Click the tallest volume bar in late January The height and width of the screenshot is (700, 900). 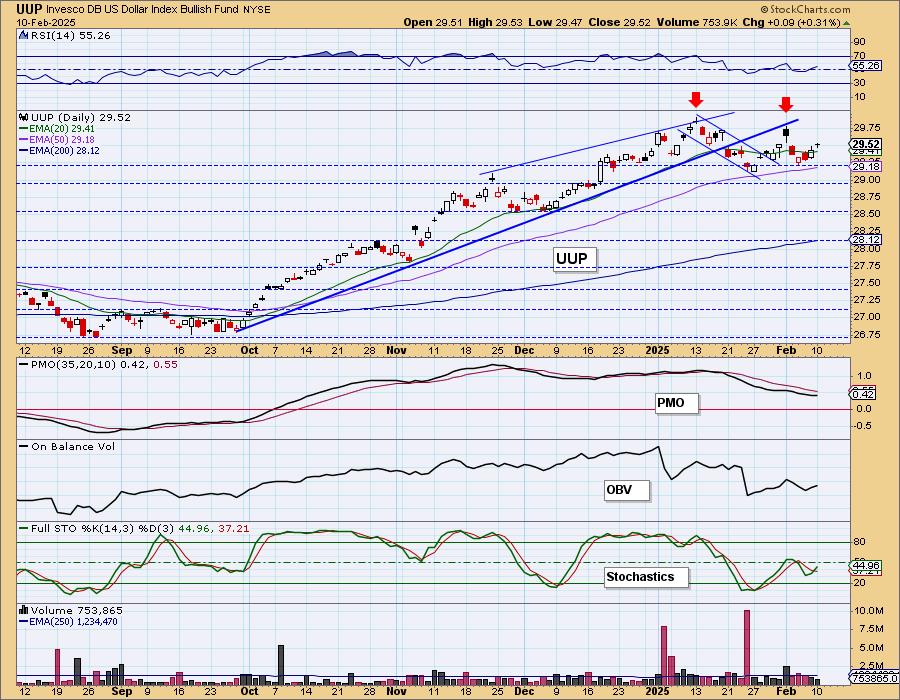tap(747, 647)
